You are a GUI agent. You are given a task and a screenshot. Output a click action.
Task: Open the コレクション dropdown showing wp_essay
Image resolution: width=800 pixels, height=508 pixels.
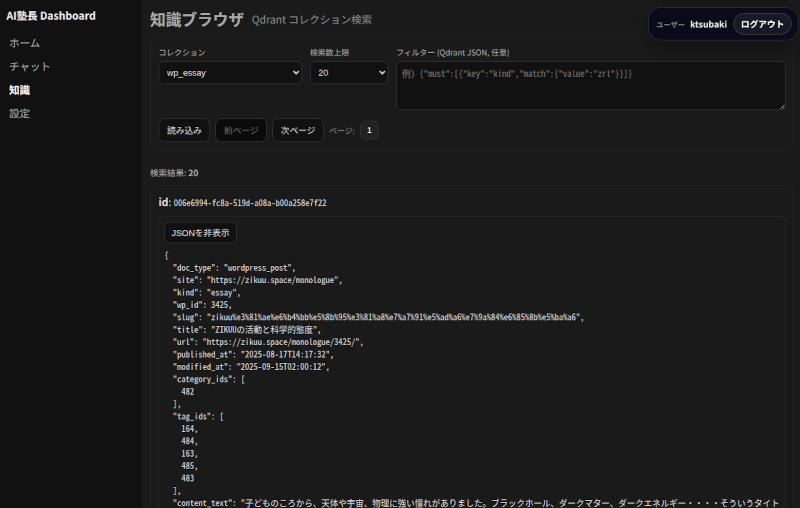coord(230,72)
